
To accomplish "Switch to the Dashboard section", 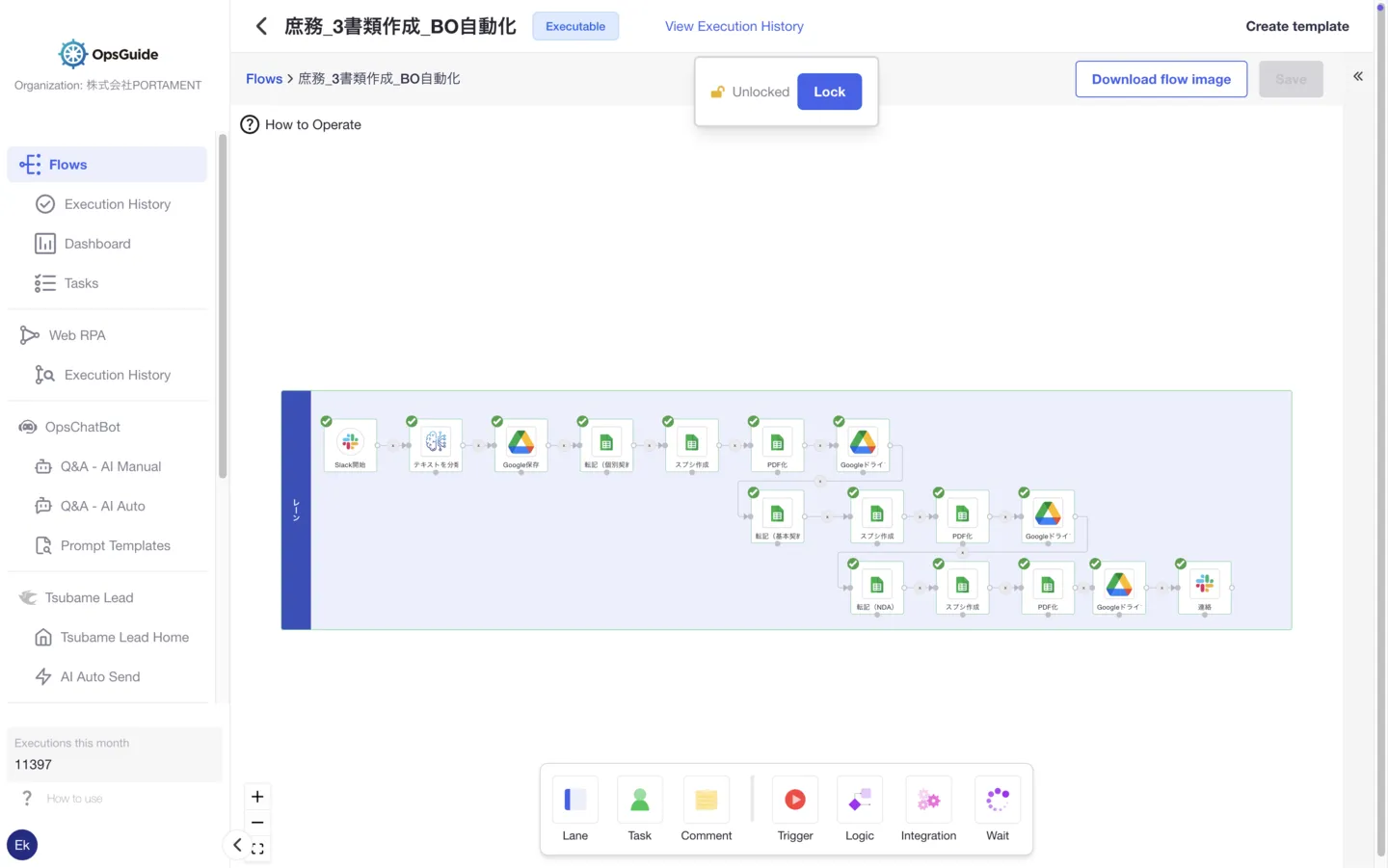I will coord(96,243).
